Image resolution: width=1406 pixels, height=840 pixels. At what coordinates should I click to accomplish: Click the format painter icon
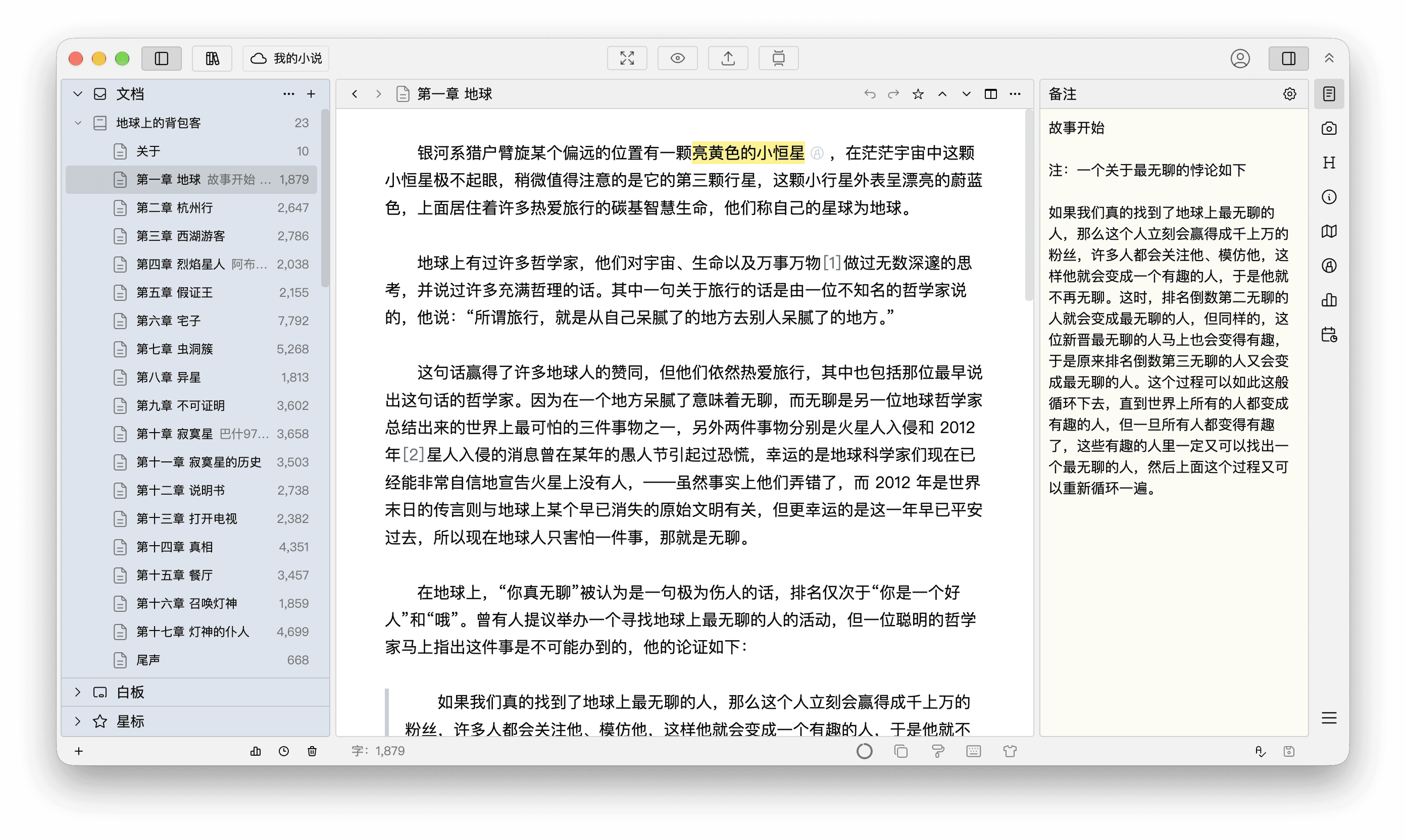[x=938, y=751]
